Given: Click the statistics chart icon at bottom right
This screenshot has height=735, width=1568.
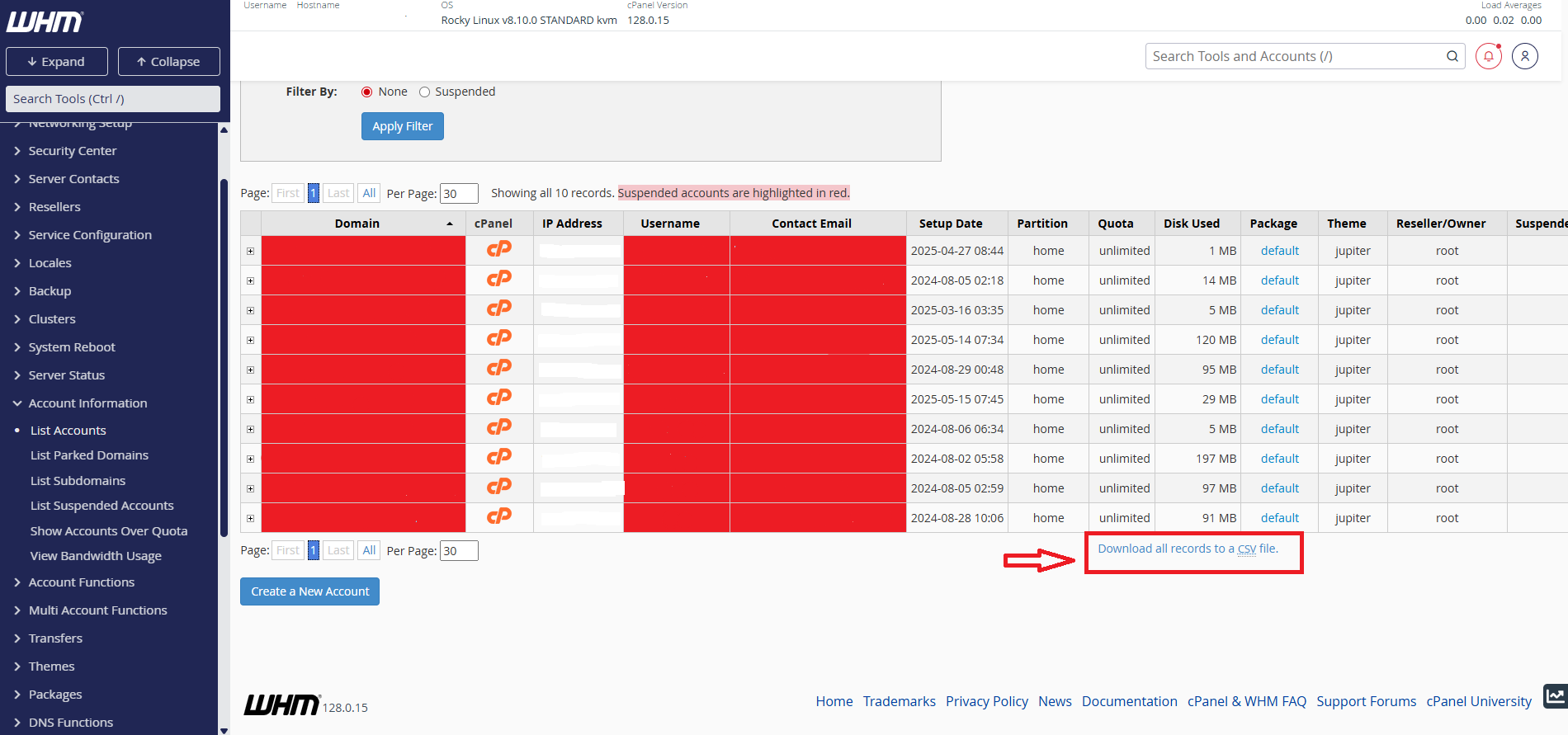Looking at the screenshot, I should 1556,695.
